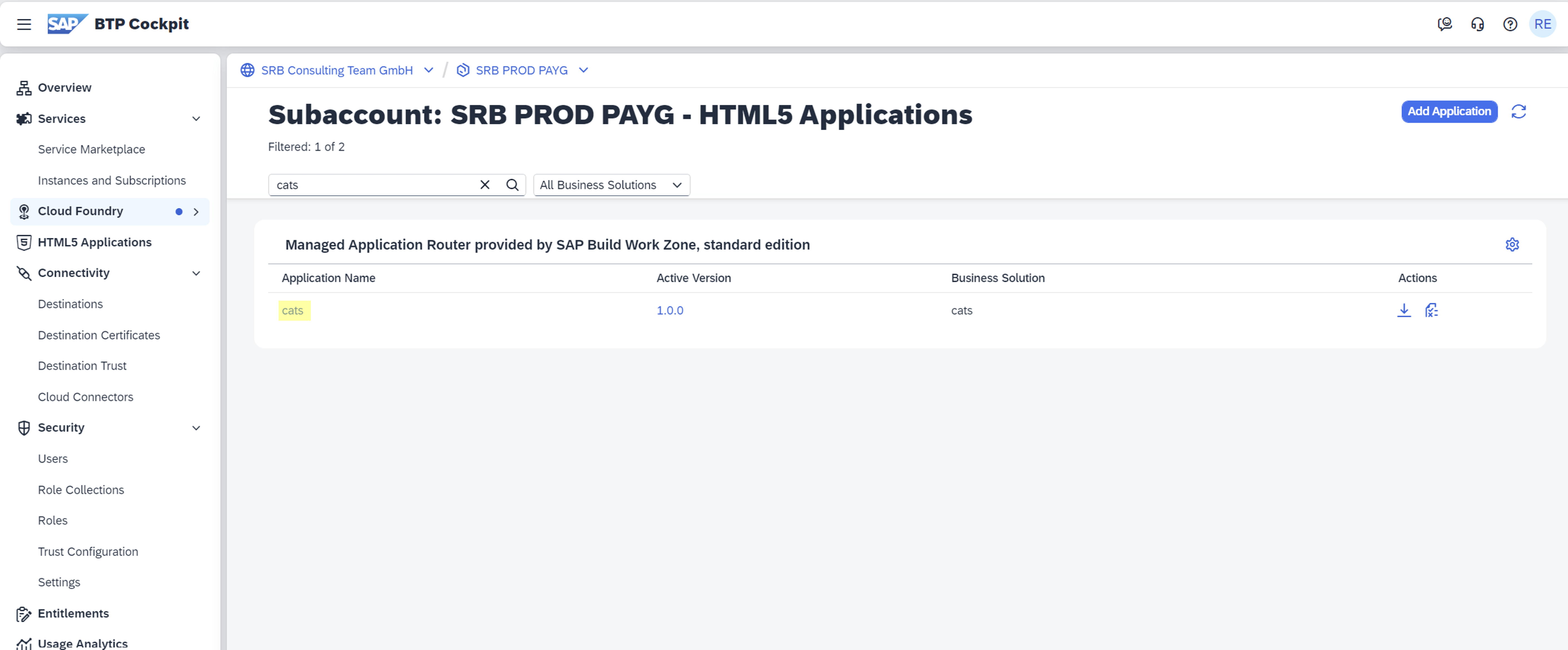Clear the search field text
1568x650 pixels.
pos(485,185)
